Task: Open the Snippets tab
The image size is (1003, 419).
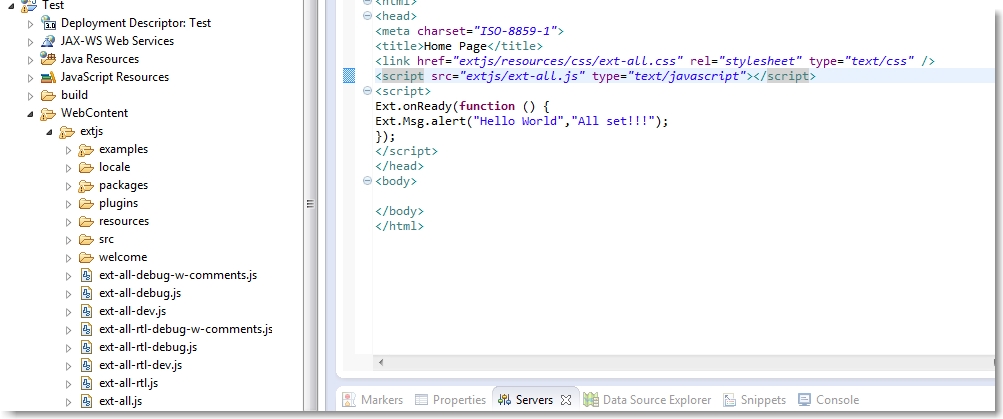Action: 755,400
